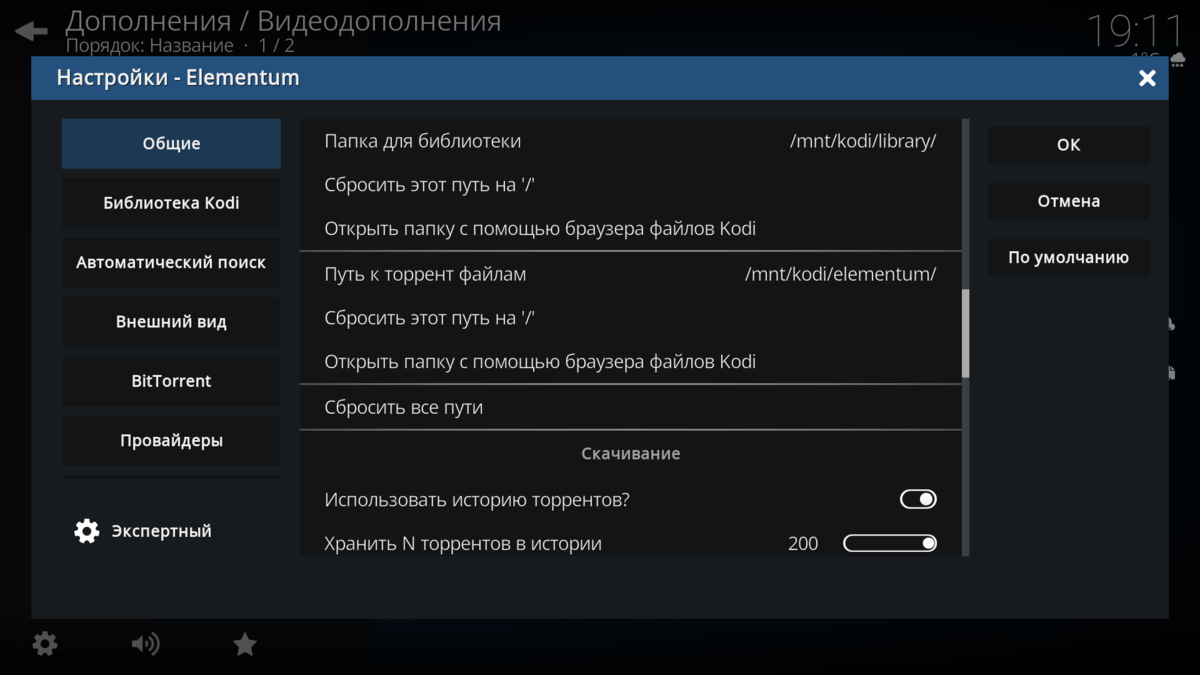The height and width of the screenshot is (675, 1200).
Task: Reset library folder path to '/'
Action: pyautogui.click(x=631, y=185)
